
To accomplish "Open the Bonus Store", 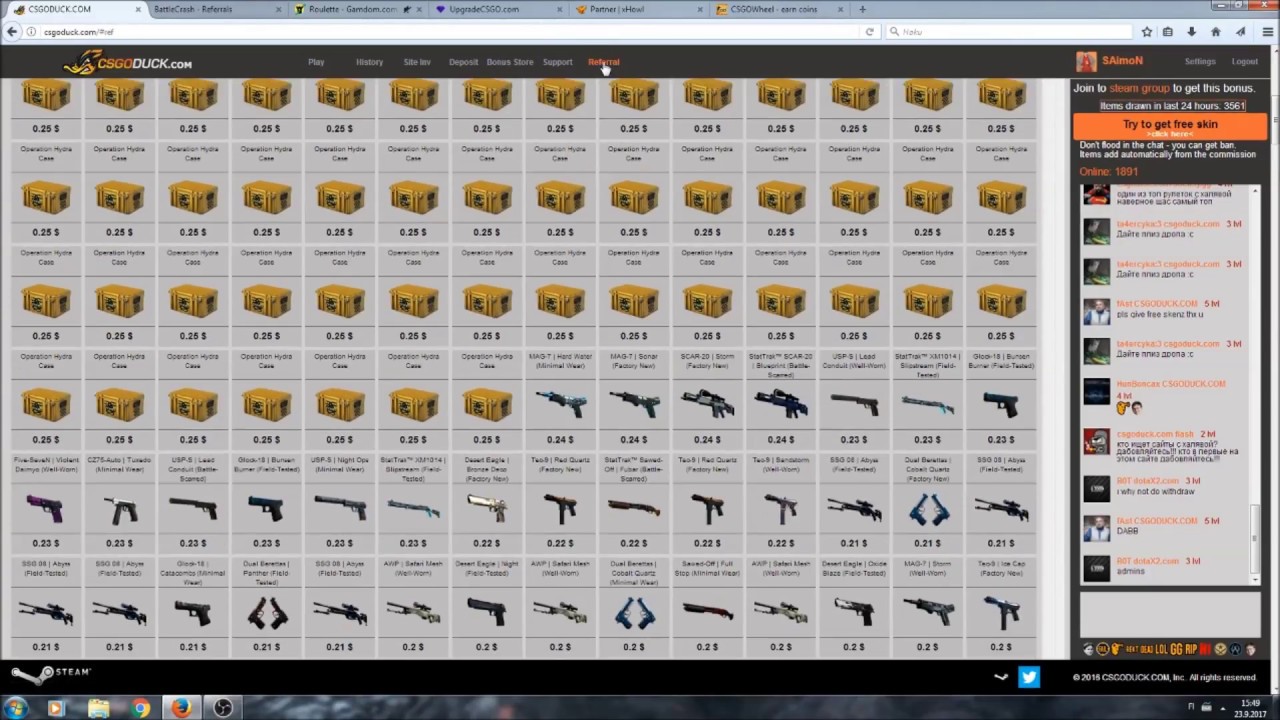I will [510, 62].
